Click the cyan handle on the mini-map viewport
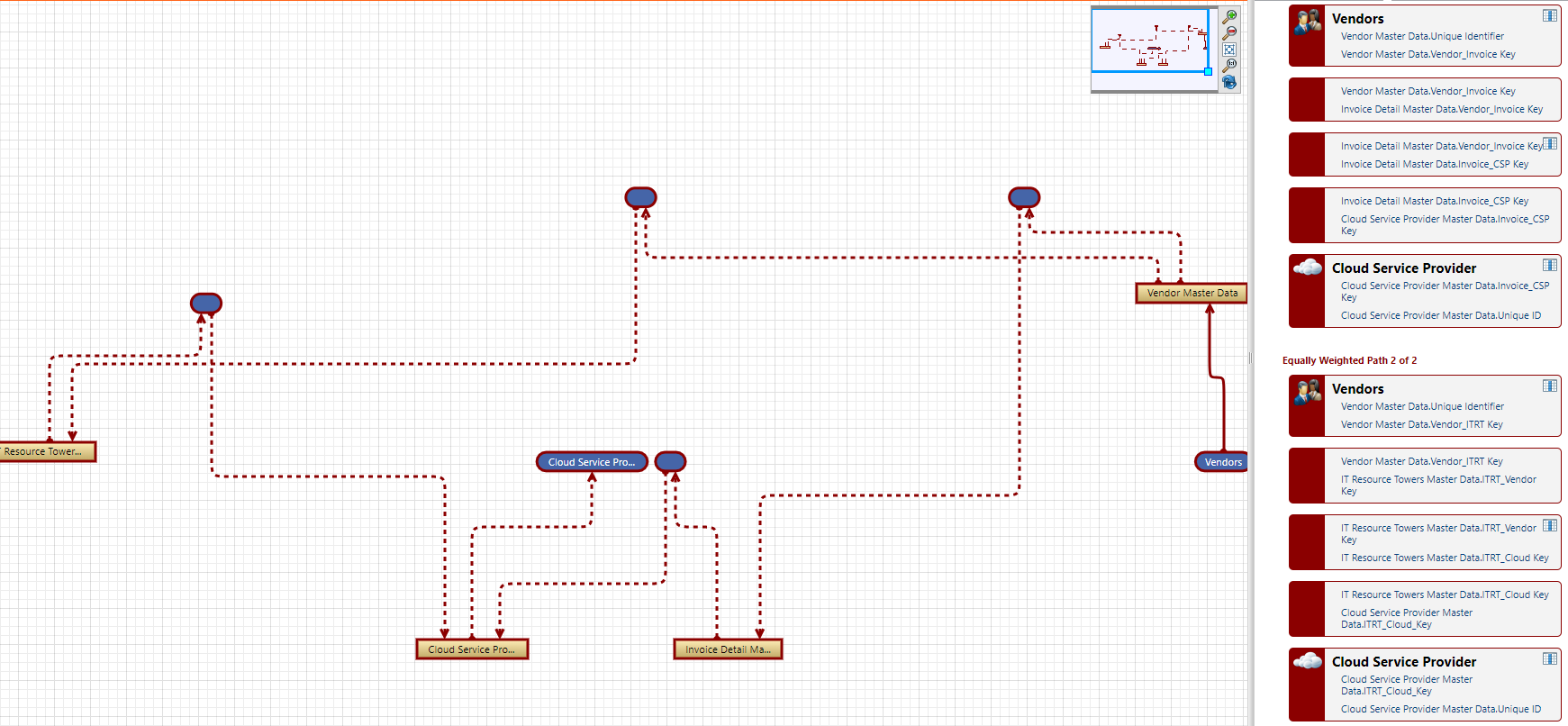The width and height of the screenshot is (1568, 726). point(1208,71)
